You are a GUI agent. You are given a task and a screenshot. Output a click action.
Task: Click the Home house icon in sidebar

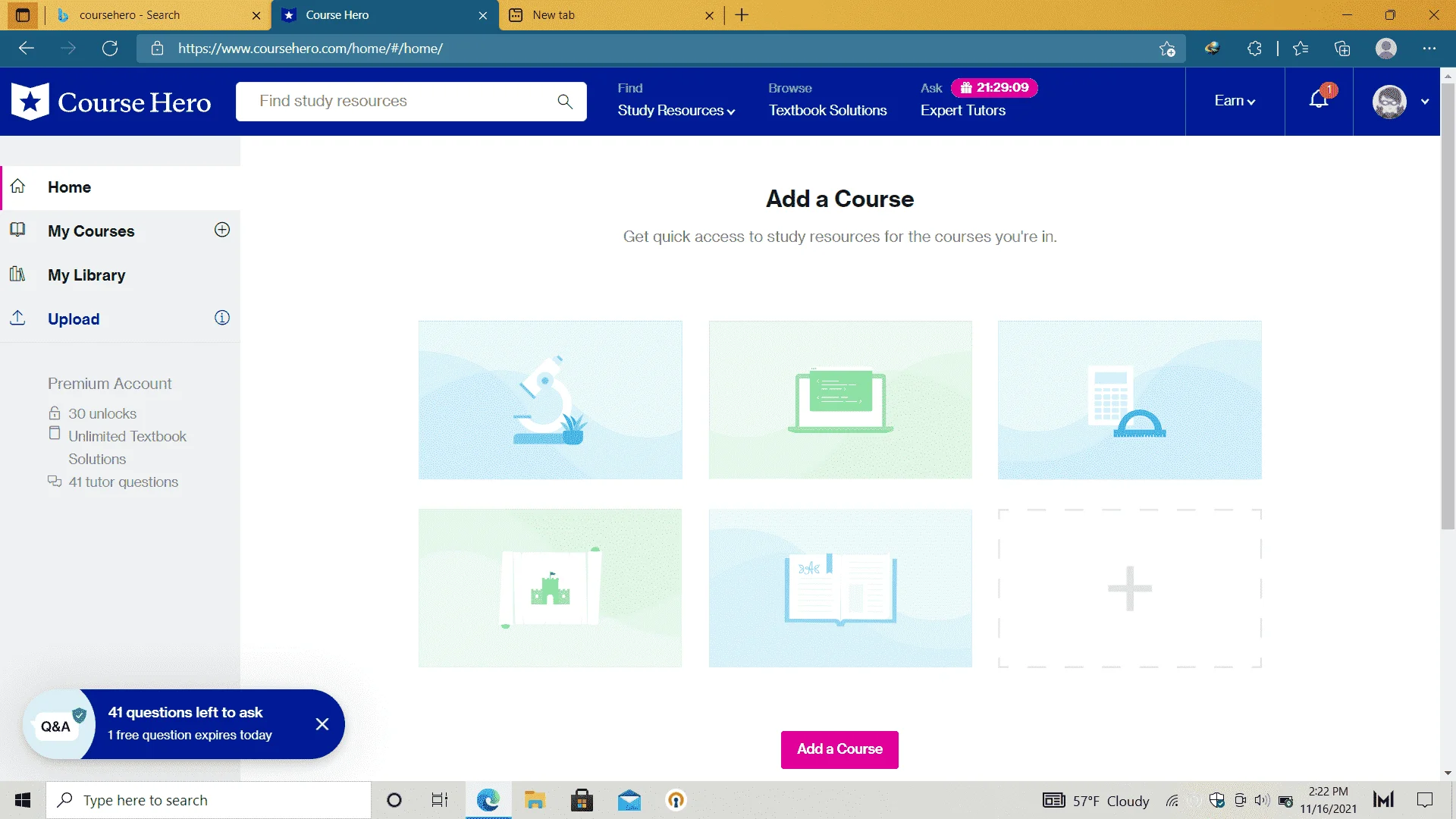(x=18, y=187)
